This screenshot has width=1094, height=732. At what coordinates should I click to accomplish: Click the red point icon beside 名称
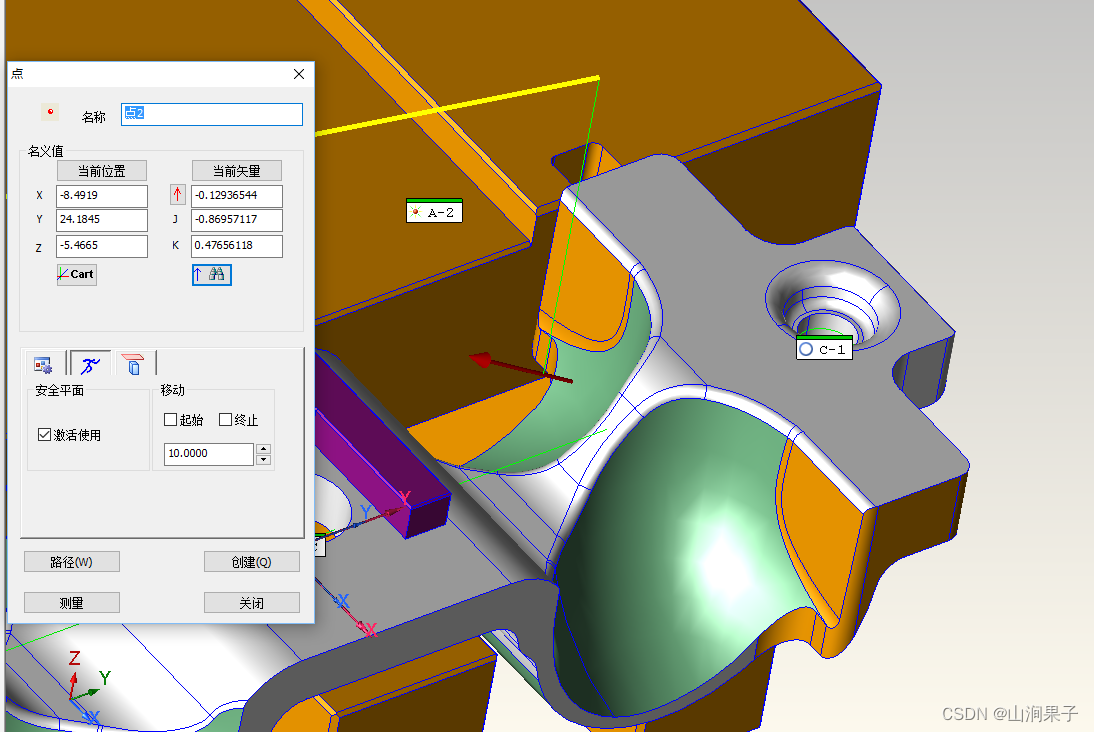click(50, 112)
